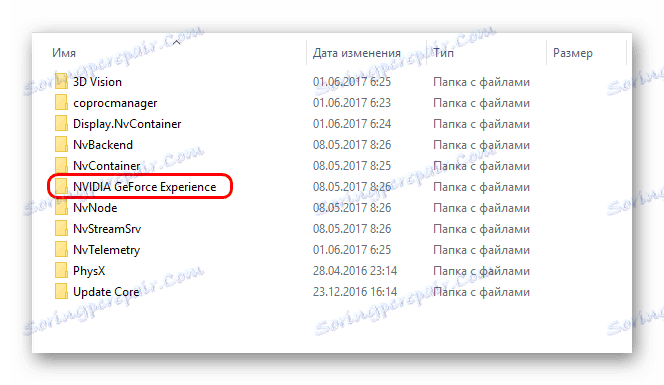This screenshot has height=385, width=664.
Task: Select the NvTelemetry folder name
Action: point(106,250)
